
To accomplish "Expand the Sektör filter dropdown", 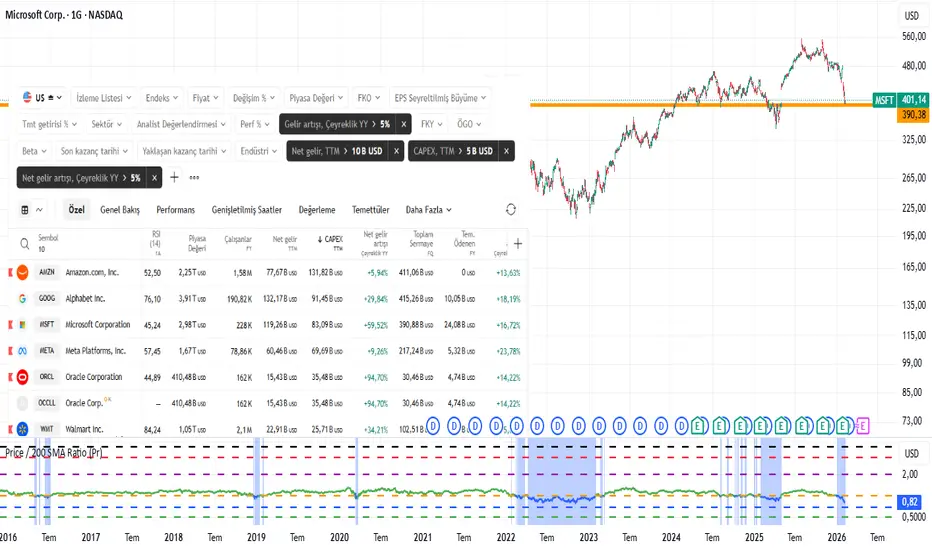I will (x=105, y=125).
